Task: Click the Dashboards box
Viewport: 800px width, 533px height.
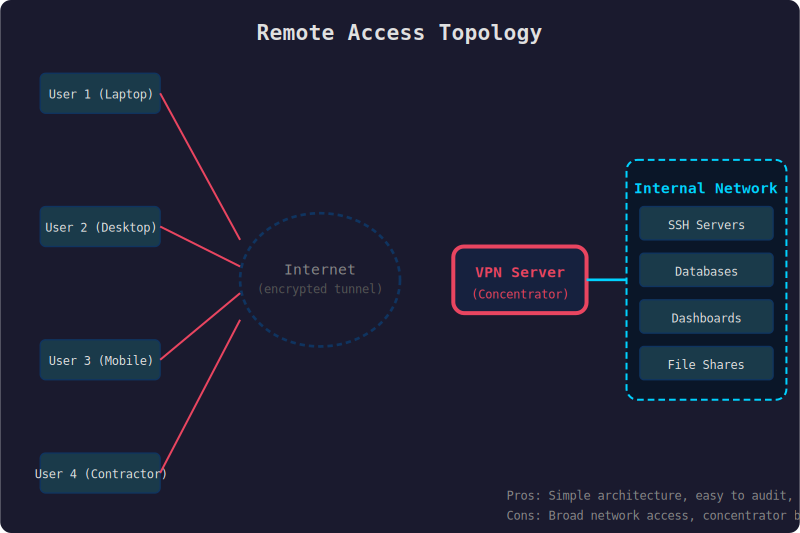Action: click(706, 317)
